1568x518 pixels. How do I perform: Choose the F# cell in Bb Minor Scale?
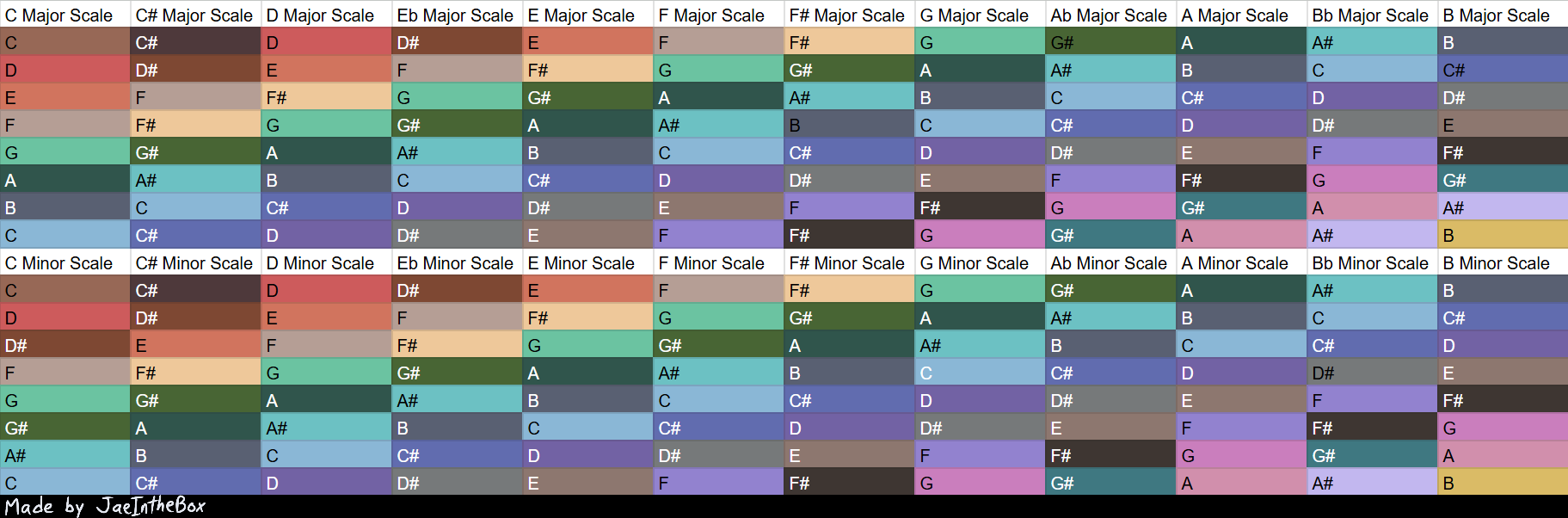[1372, 428]
